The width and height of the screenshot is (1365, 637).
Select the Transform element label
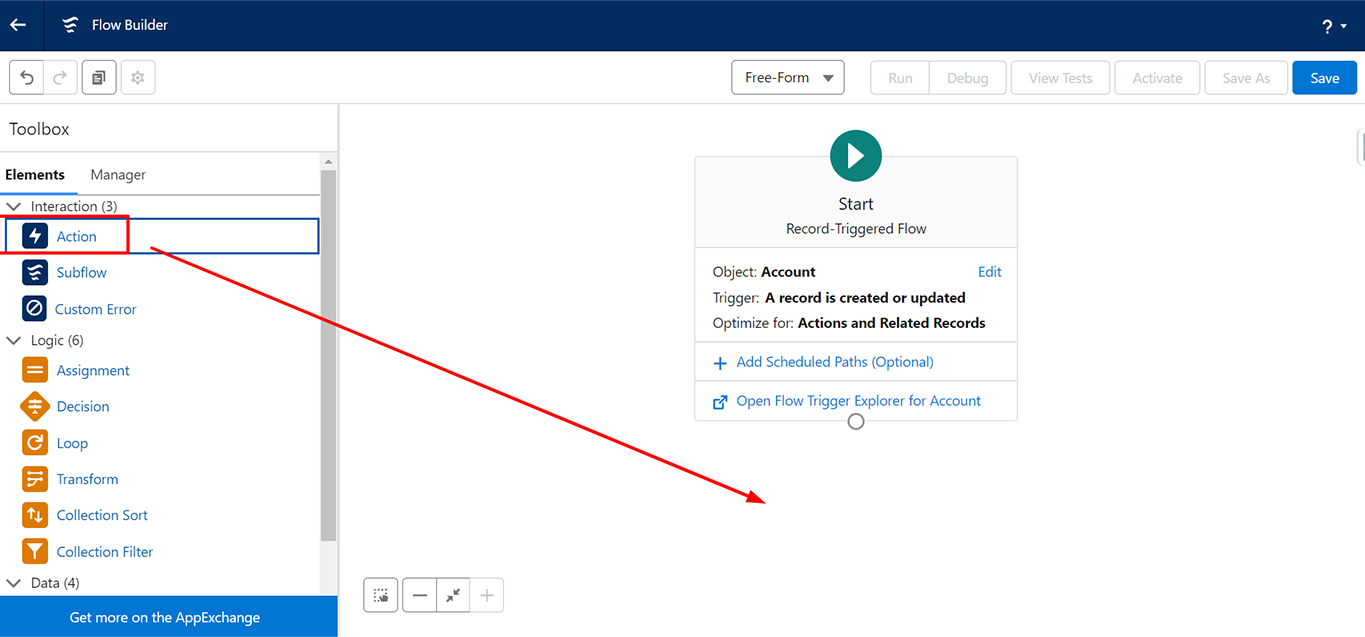[x=87, y=480]
